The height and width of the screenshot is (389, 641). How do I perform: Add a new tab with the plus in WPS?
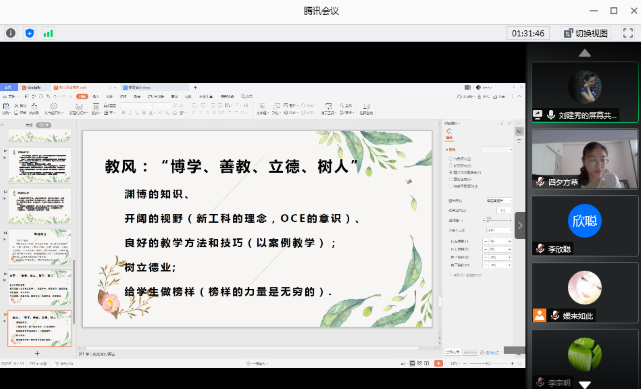point(195,87)
